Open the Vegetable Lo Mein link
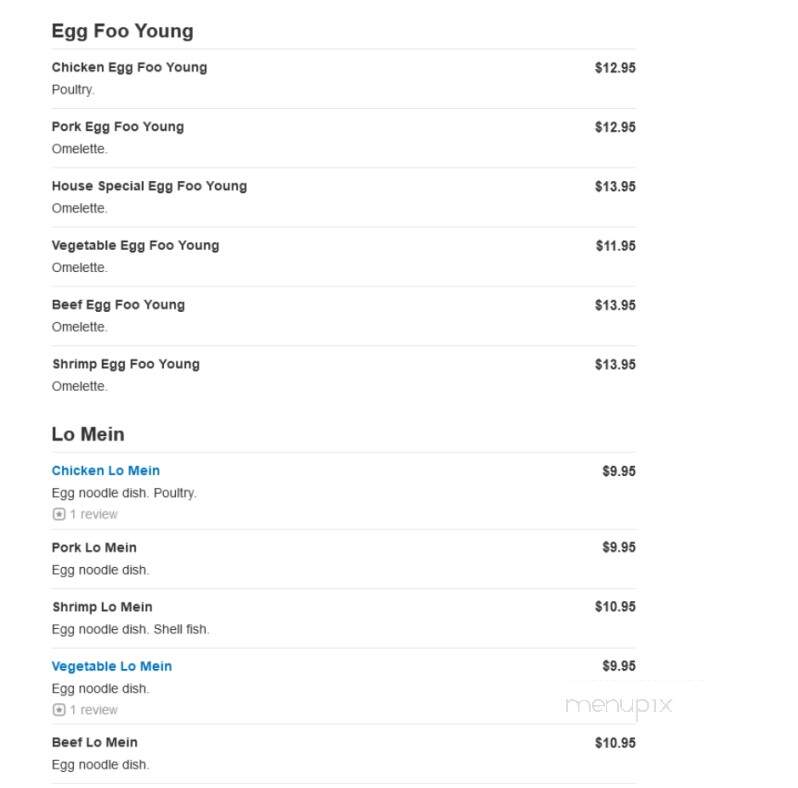 [112, 666]
